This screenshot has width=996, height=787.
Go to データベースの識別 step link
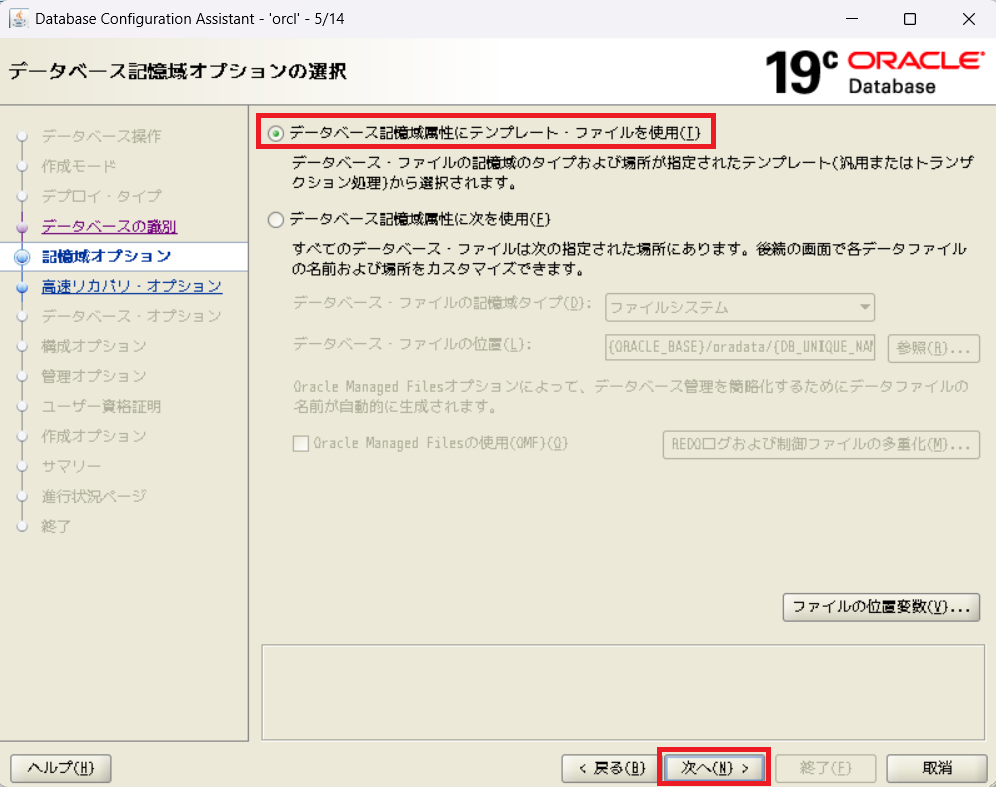(x=109, y=227)
